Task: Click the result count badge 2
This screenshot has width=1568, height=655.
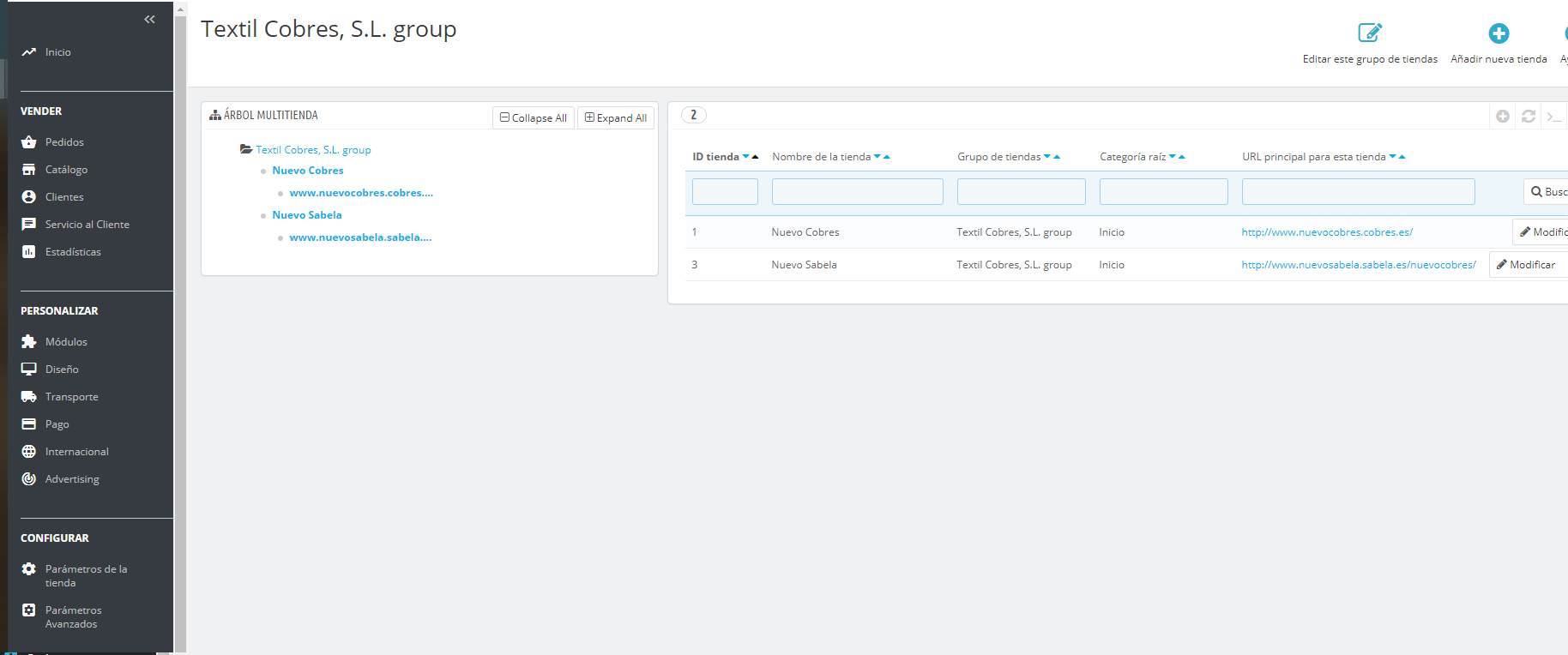Action: tap(694, 115)
